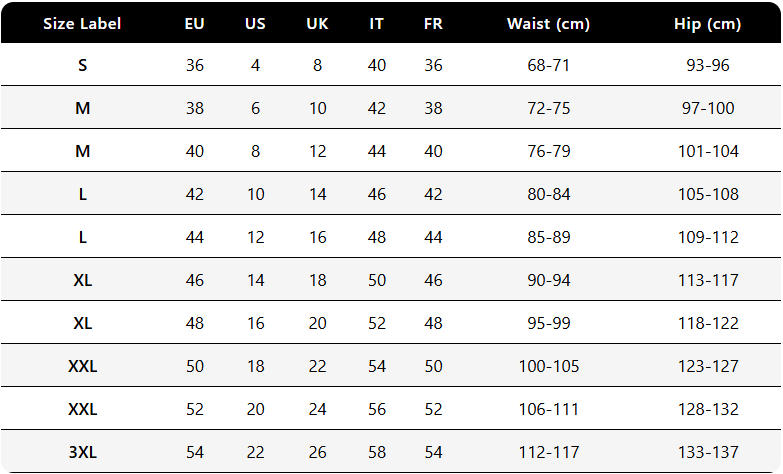Select the FR column header
783x474 pixels.
pyautogui.click(x=433, y=23)
